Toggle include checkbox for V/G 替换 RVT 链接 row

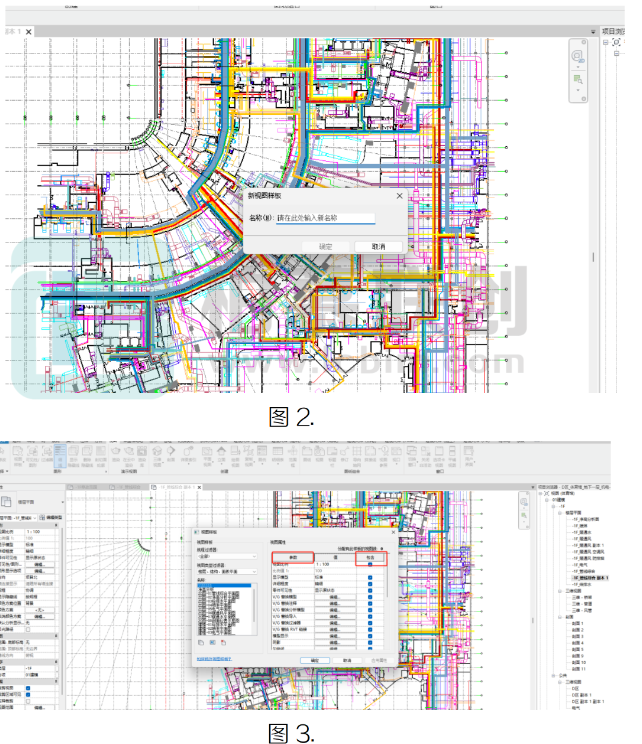click(x=370, y=630)
